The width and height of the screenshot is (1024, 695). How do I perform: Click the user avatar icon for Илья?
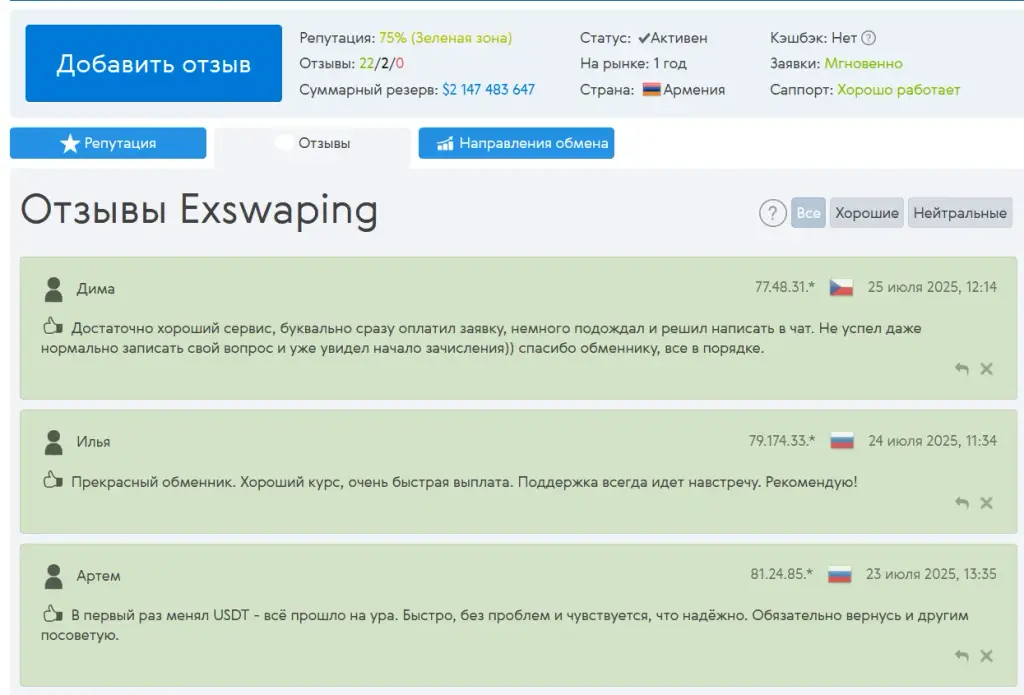54,442
